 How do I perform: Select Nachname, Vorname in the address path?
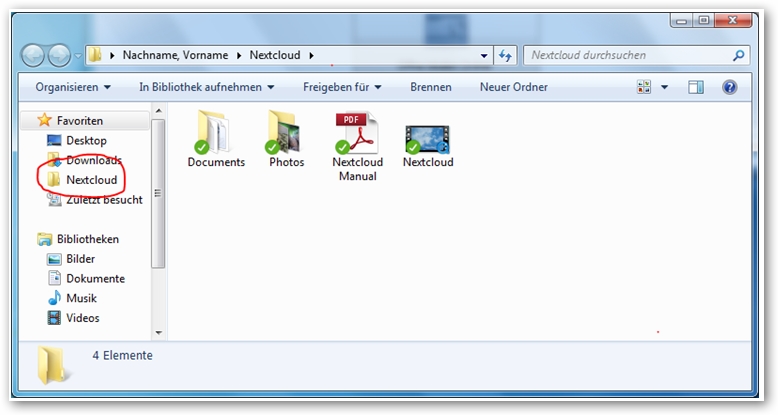(175, 55)
